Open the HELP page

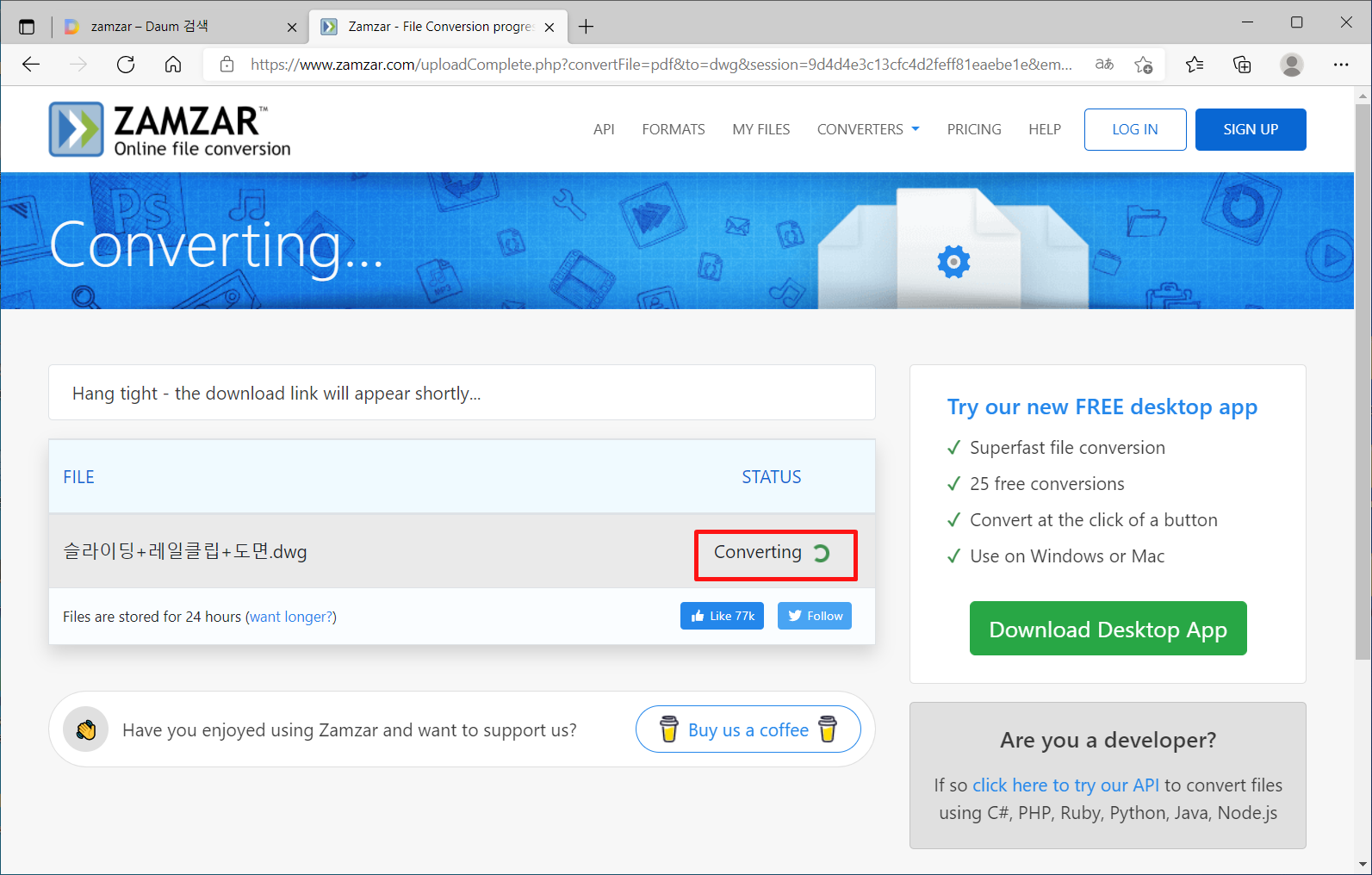click(x=1045, y=129)
